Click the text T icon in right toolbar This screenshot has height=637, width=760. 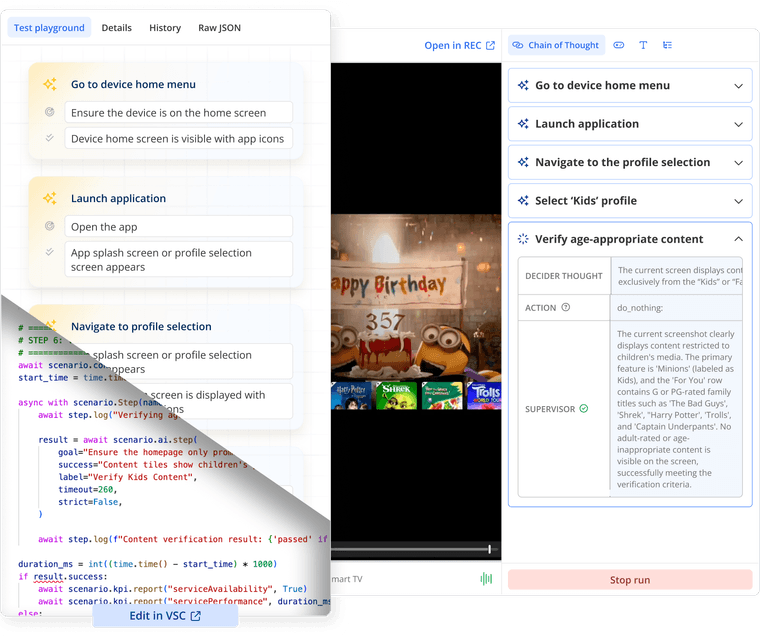pyautogui.click(x=643, y=45)
